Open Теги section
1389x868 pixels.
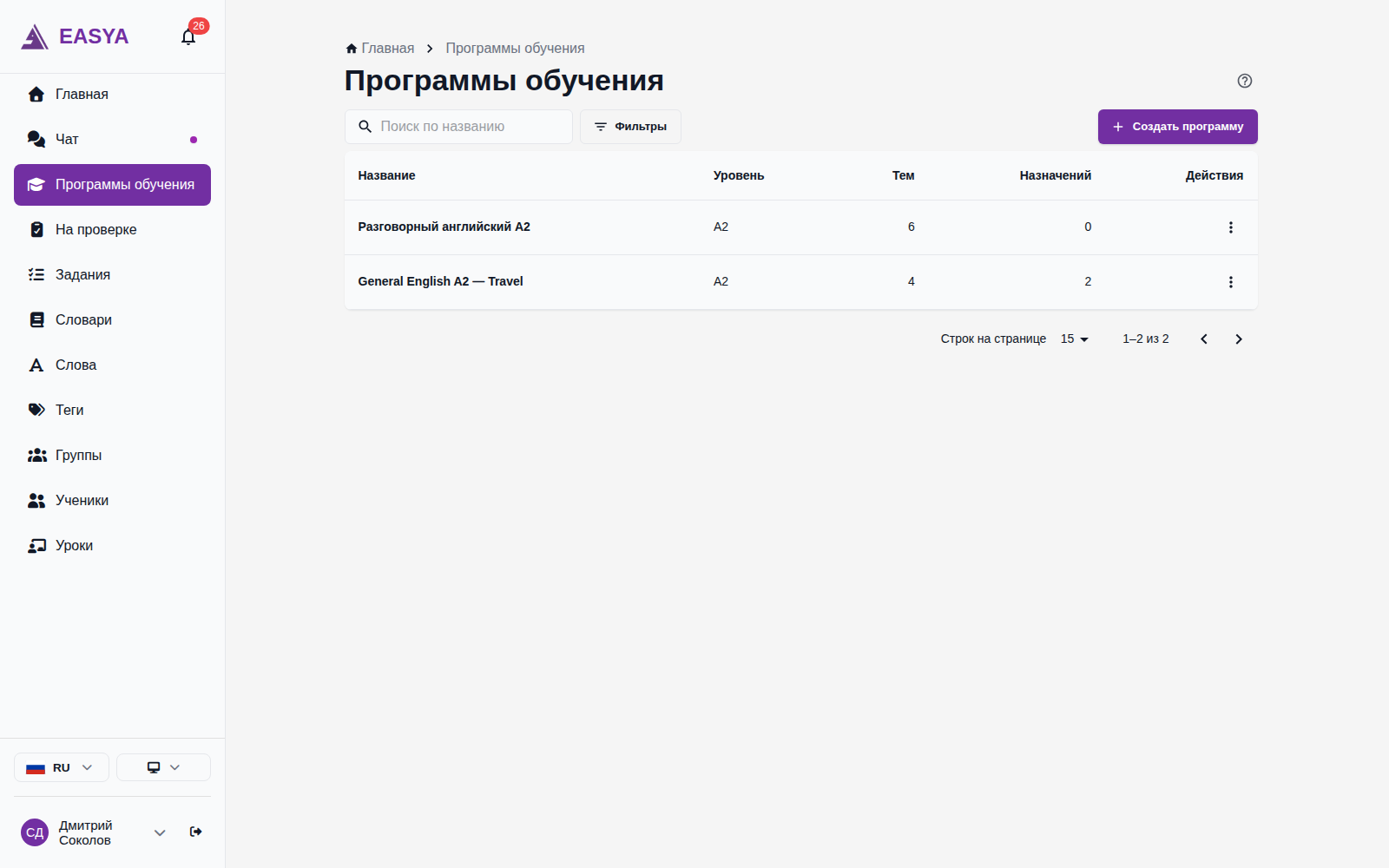tap(112, 411)
